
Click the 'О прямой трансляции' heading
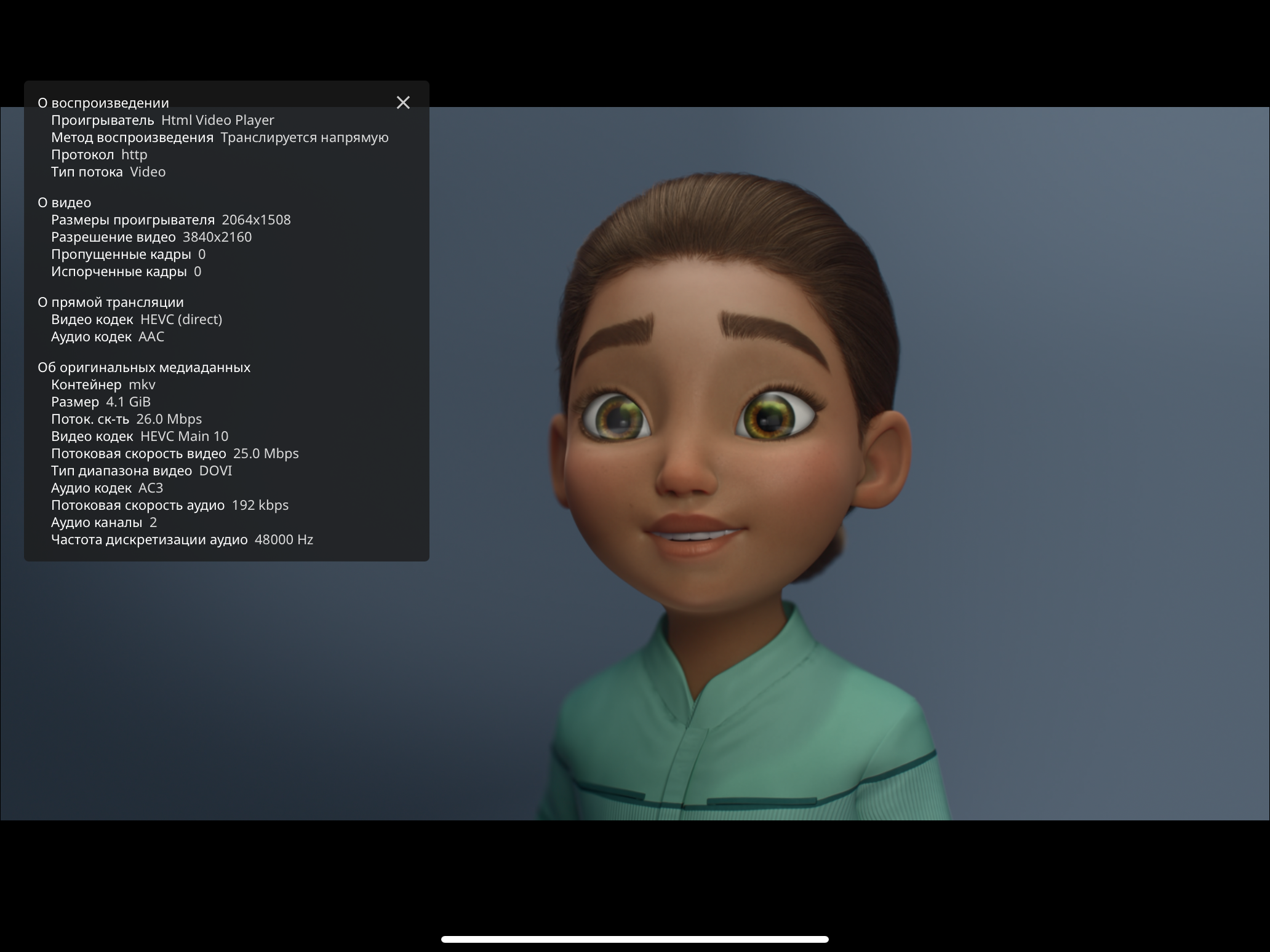(x=111, y=303)
